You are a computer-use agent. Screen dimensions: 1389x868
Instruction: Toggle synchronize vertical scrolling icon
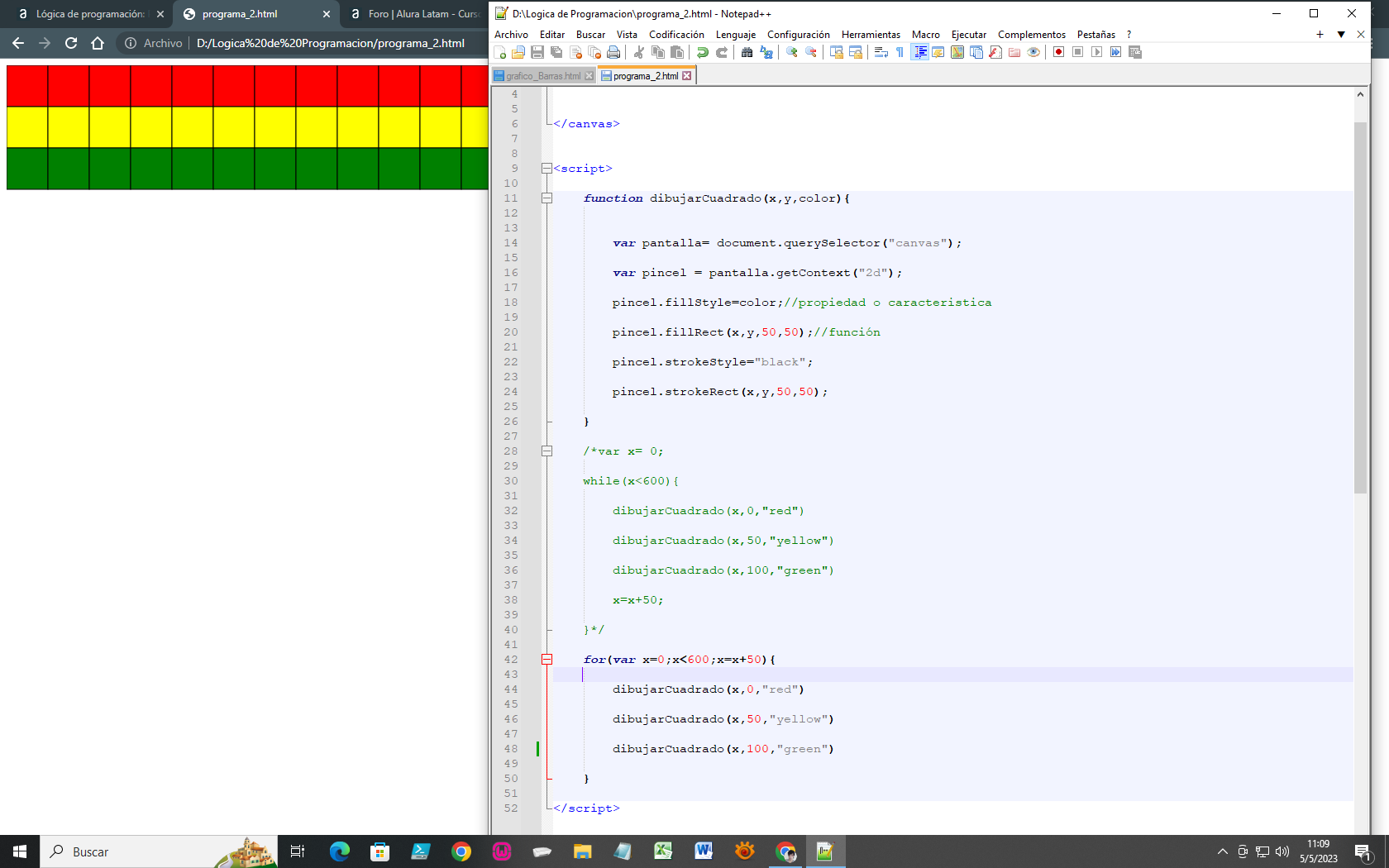[x=836, y=52]
